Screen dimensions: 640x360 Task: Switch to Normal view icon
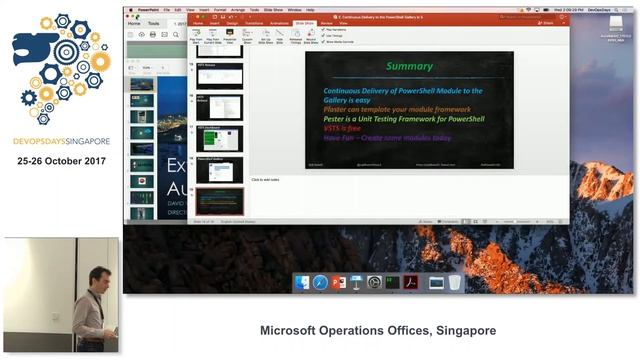pyautogui.click(x=466, y=222)
